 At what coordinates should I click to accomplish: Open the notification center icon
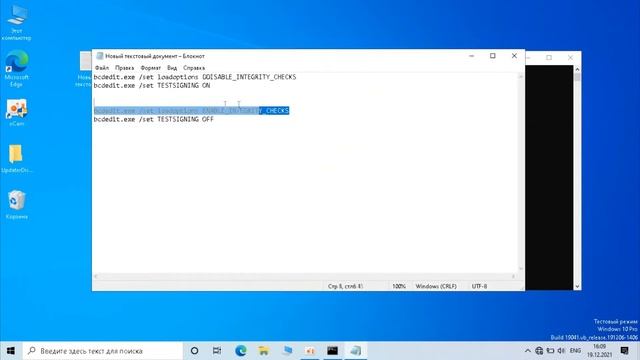click(624, 351)
